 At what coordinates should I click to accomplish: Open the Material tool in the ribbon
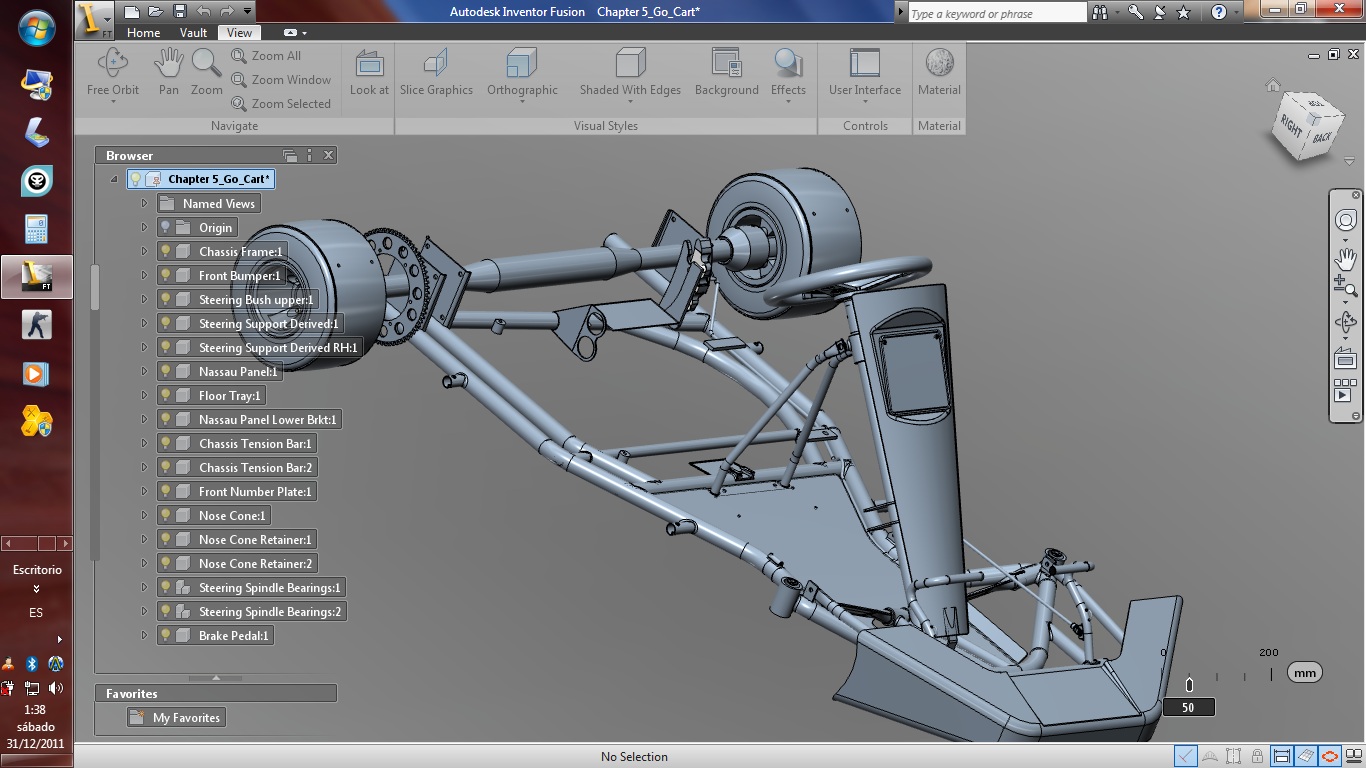938,70
